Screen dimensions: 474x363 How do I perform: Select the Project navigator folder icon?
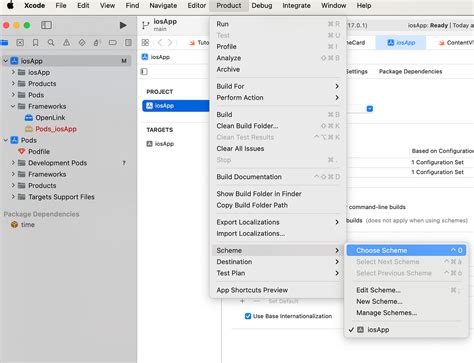4,43
